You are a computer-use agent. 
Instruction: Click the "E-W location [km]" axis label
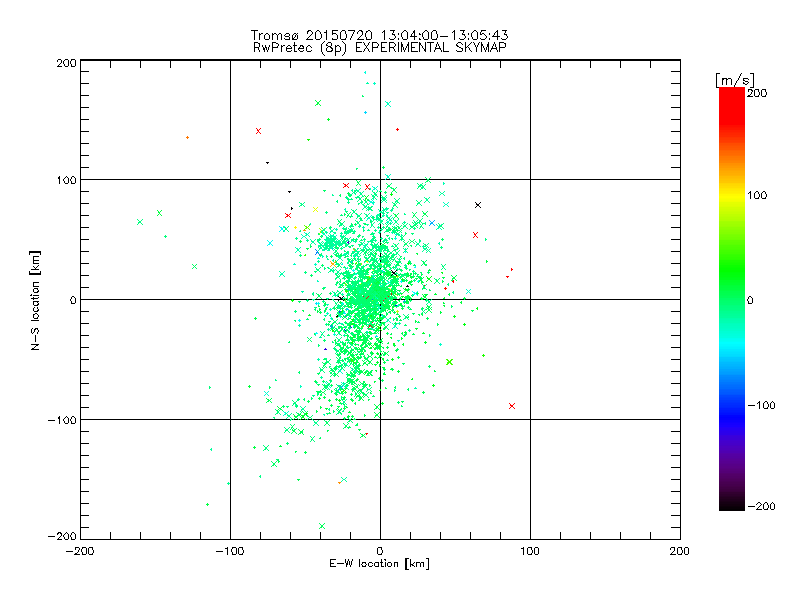tap(379, 564)
